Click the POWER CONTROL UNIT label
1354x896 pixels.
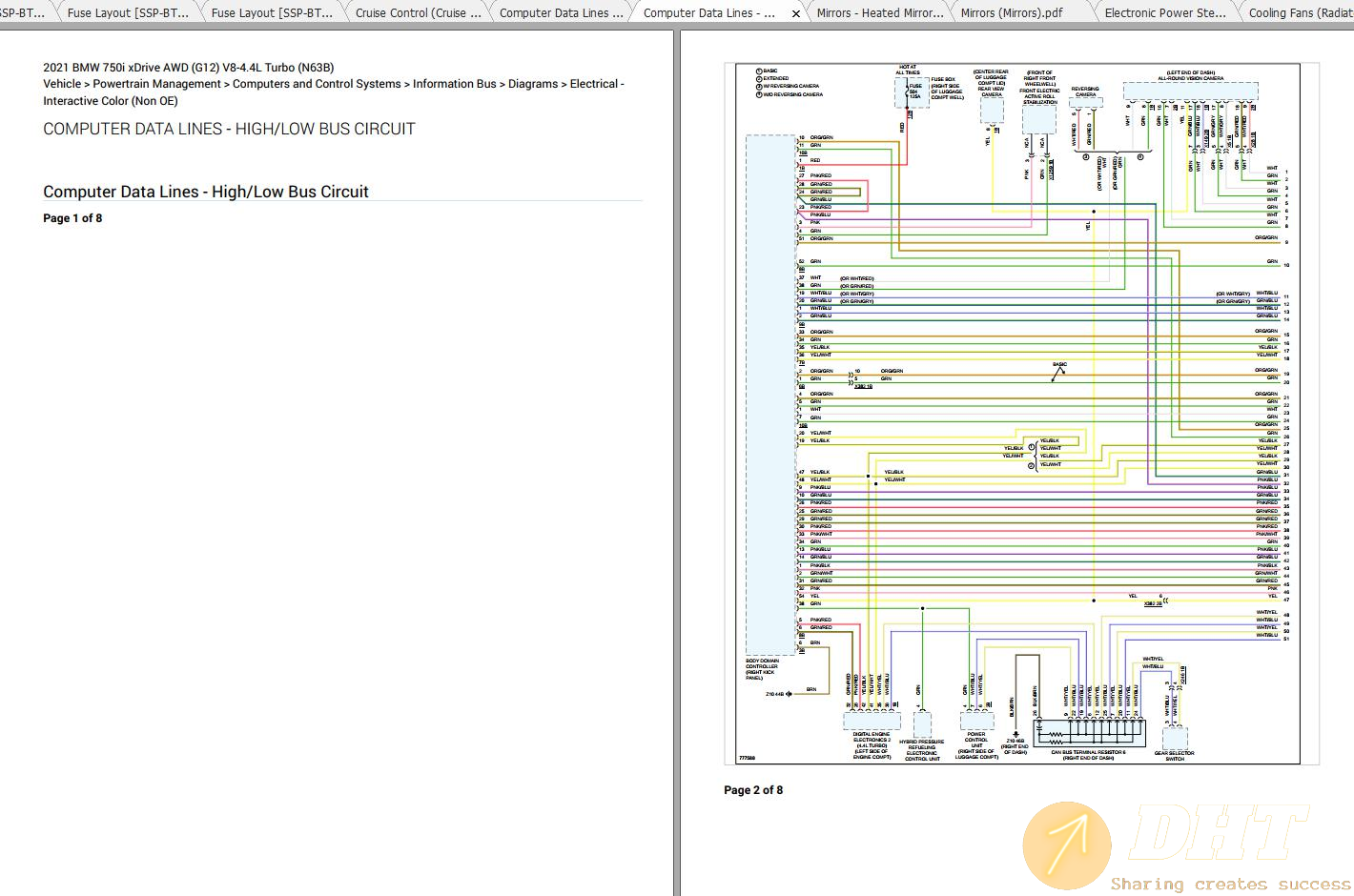(976, 745)
